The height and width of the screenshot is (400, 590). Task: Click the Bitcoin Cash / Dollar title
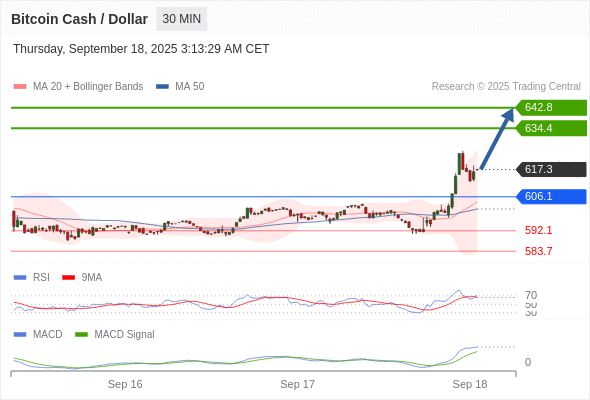[x=79, y=19]
